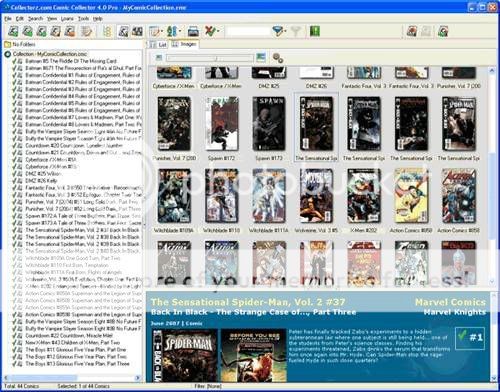Select the Spawn #173 cover thumbnail
This screenshot has width=500, height=392.
(269, 124)
